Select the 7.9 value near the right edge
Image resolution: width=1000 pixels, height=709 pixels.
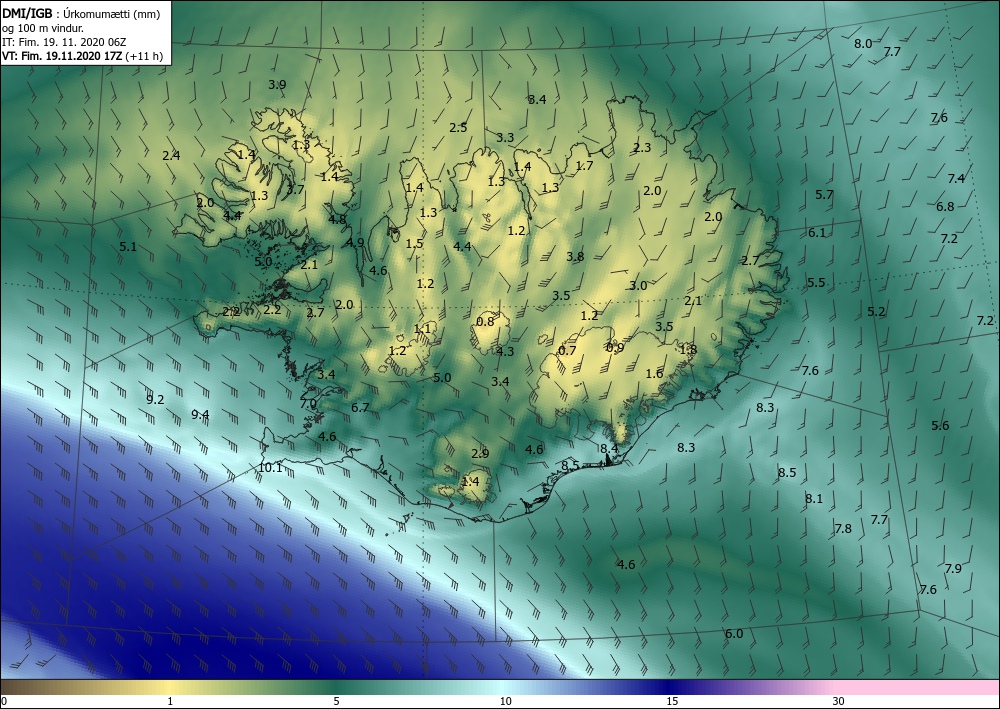[x=953, y=569]
